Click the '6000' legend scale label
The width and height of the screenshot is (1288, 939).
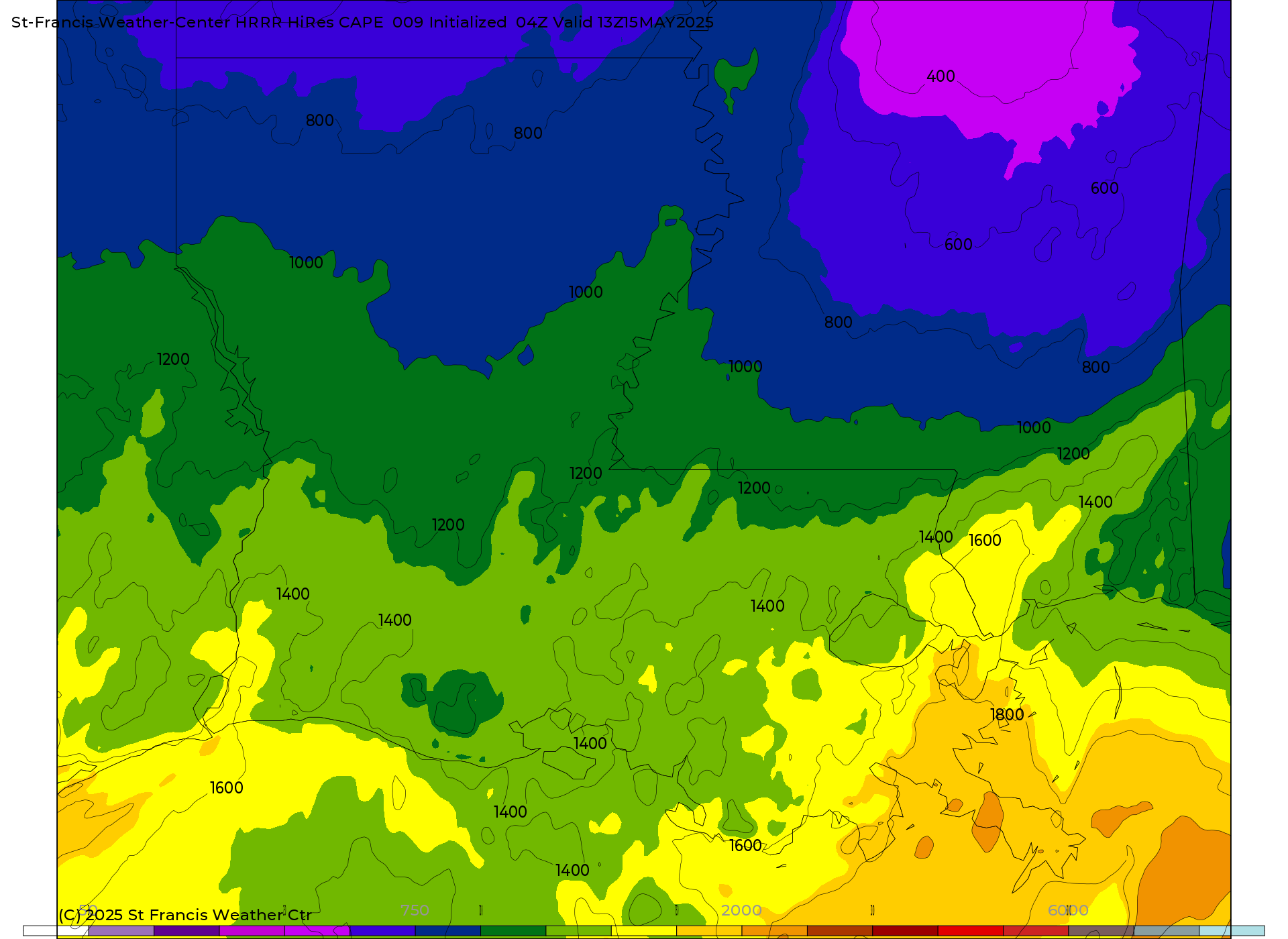(1068, 910)
